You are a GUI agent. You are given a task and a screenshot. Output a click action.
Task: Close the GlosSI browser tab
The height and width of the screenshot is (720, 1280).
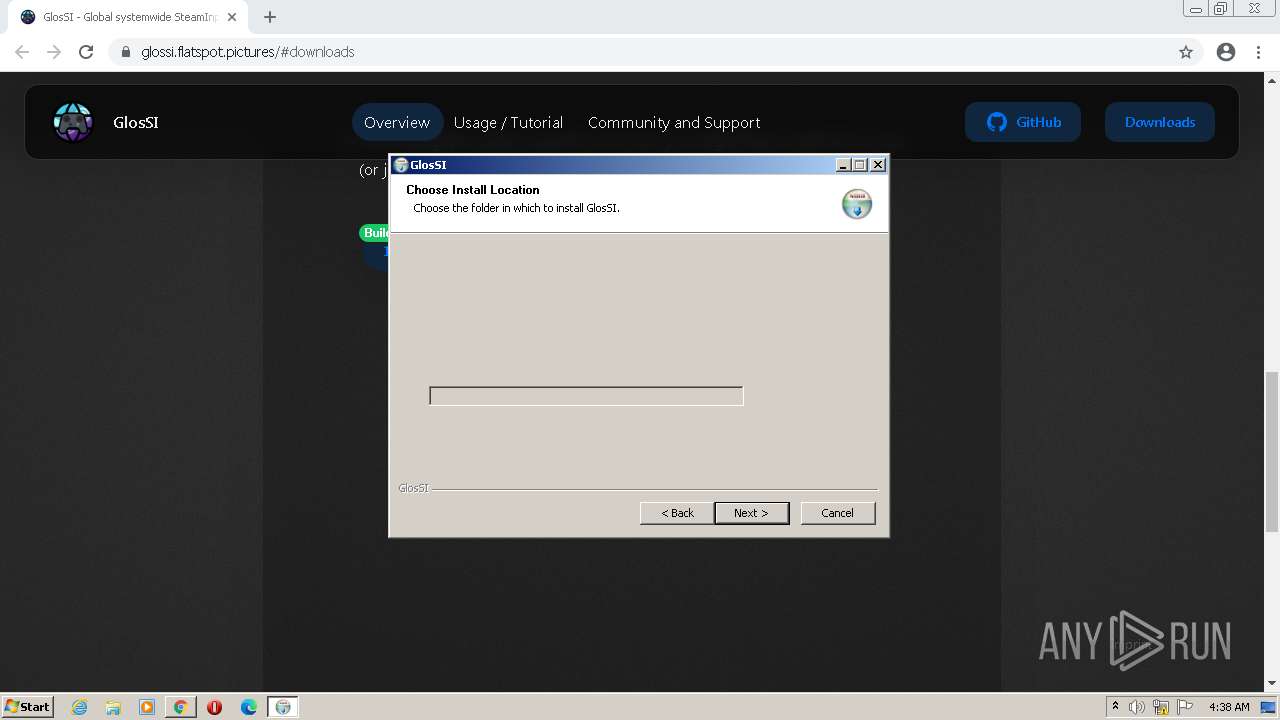[x=231, y=17]
